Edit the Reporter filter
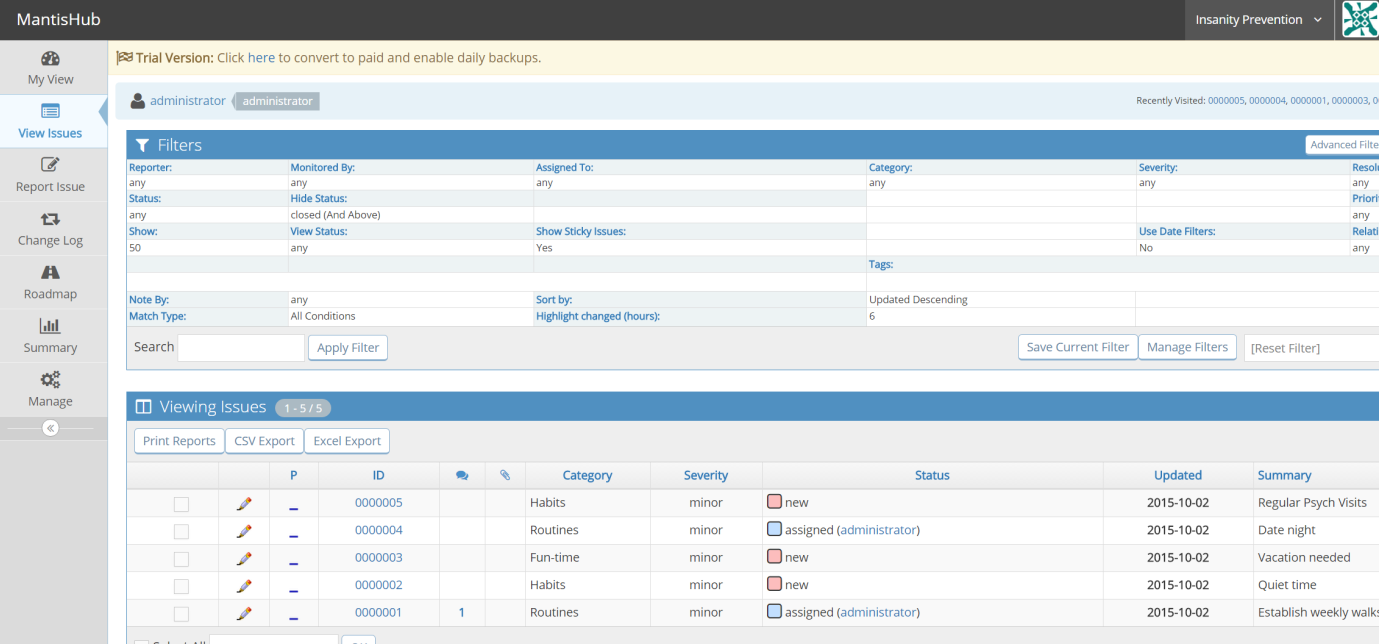Image resolution: width=1379 pixels, height=644 pixels. (x=151, y=168)
